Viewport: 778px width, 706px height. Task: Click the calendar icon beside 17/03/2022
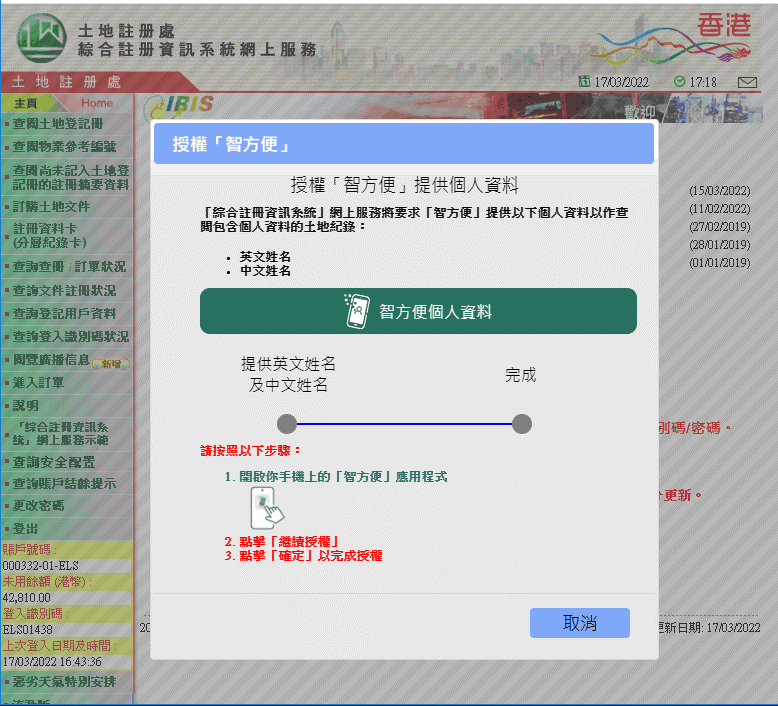pyautogui.click(x=584, y=81)
